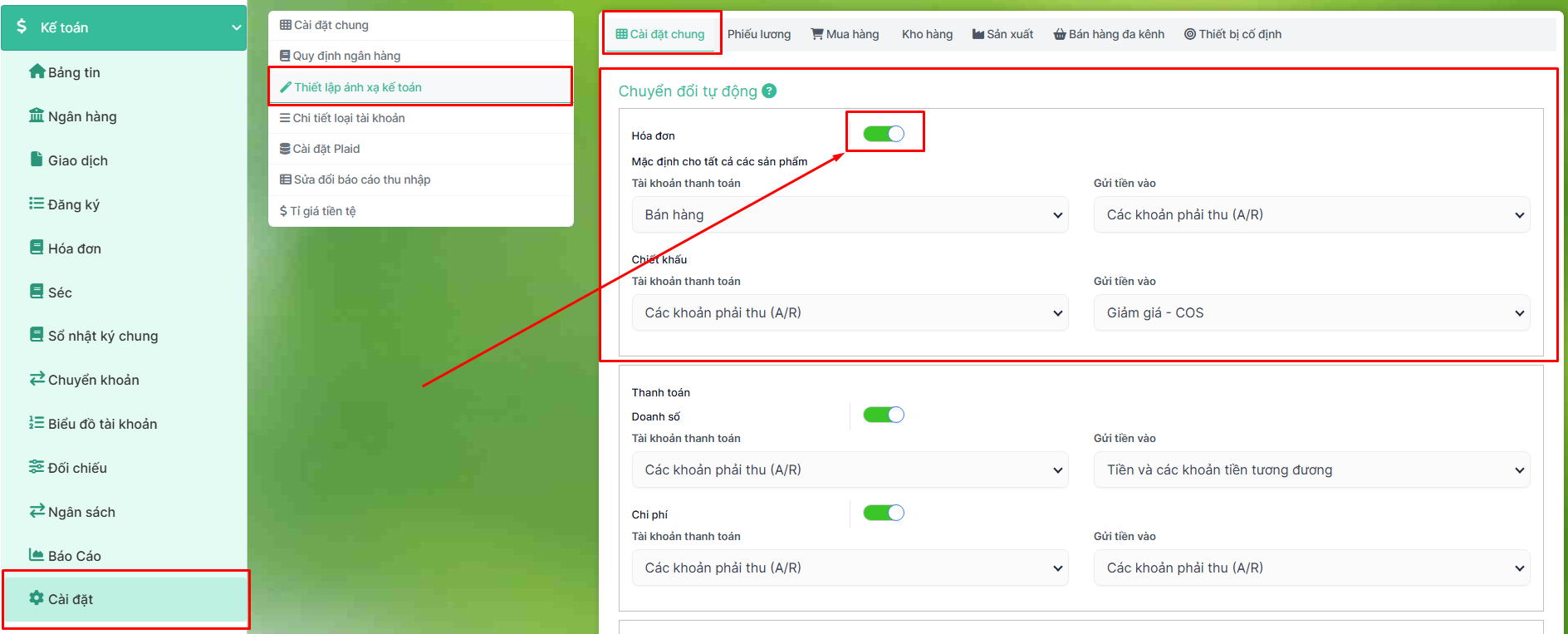
Task: Toggle the Hóa đơn automatic conversion switch
Action: (883, 134)
